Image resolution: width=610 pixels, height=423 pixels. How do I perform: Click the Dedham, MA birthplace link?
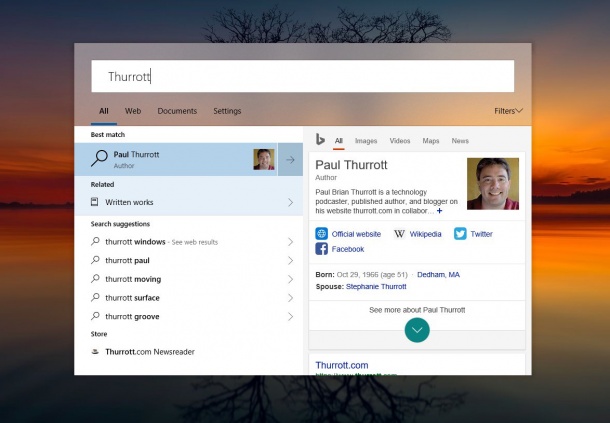point(438,274)
